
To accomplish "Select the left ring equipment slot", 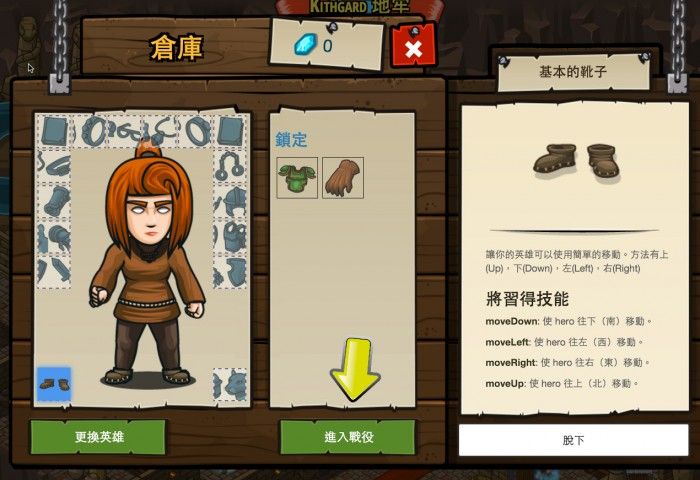I will (89, 131).
